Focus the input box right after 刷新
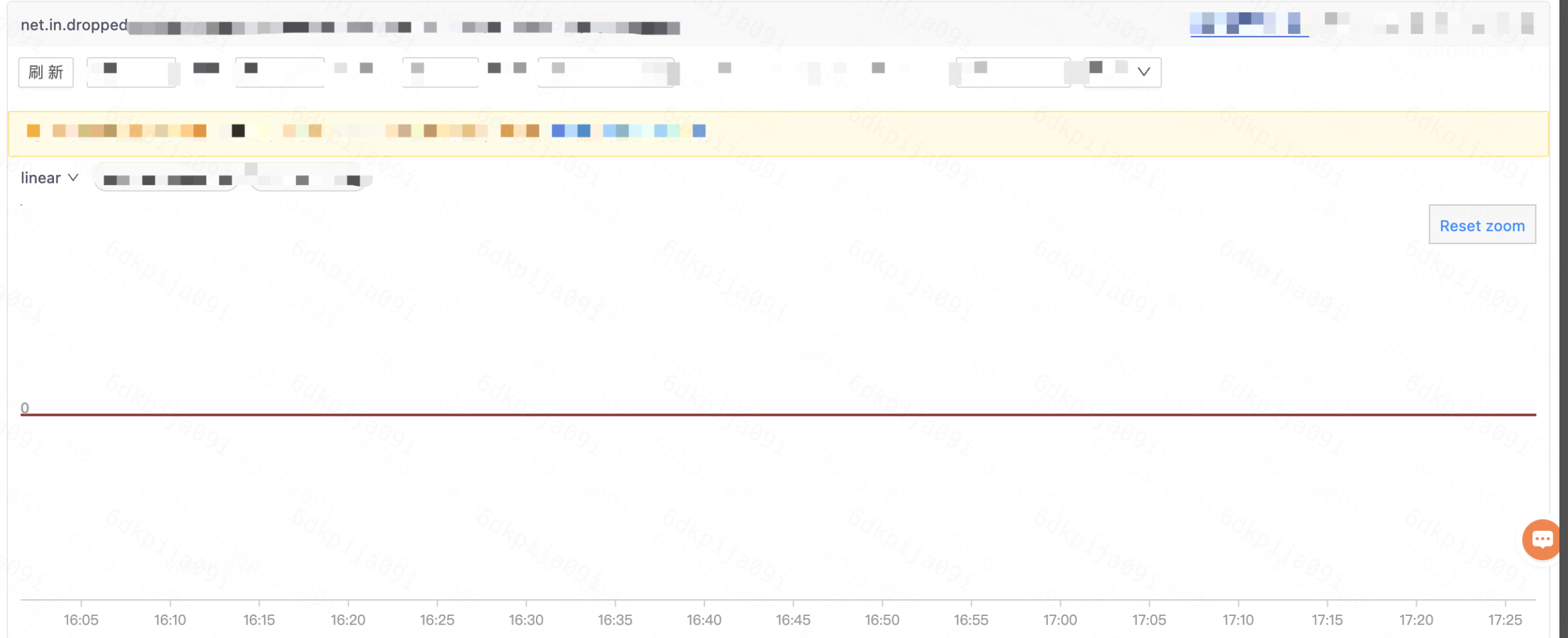Screen dimensions: 1568x638 131,72
